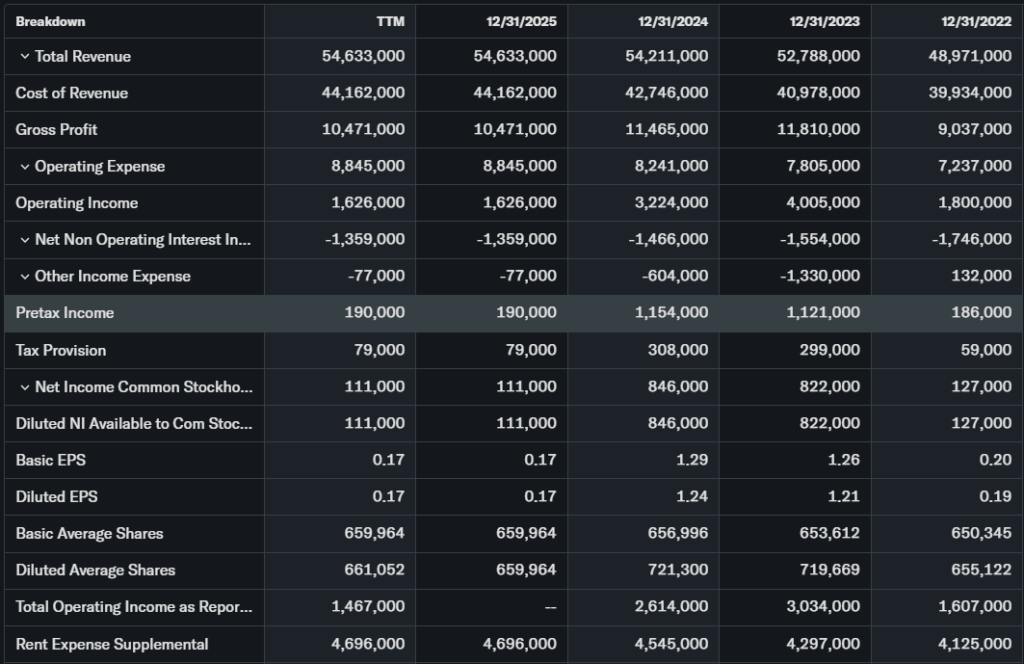Image resolution: width=1024 pixels, height=664 pixels.
Task: Toggle the Other Income Expense chevron
Action: pos(24,277)
